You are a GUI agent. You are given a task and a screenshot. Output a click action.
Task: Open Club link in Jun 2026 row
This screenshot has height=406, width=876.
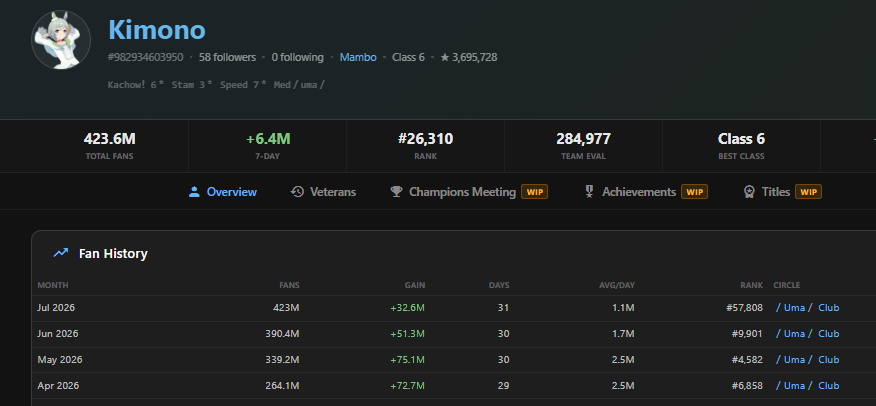[x=829, y=334]
